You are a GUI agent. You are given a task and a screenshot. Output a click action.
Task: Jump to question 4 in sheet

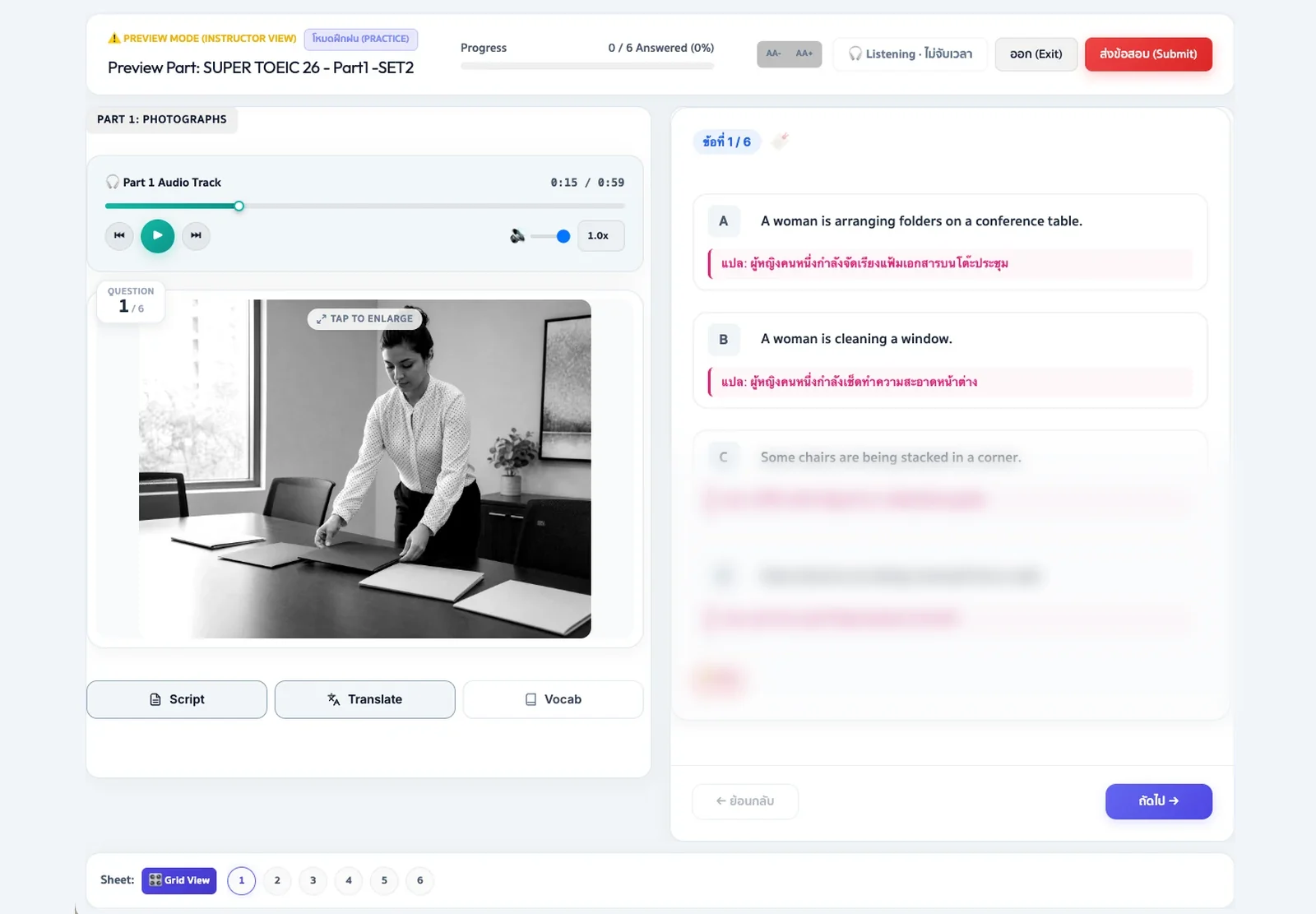pos(349,880)
